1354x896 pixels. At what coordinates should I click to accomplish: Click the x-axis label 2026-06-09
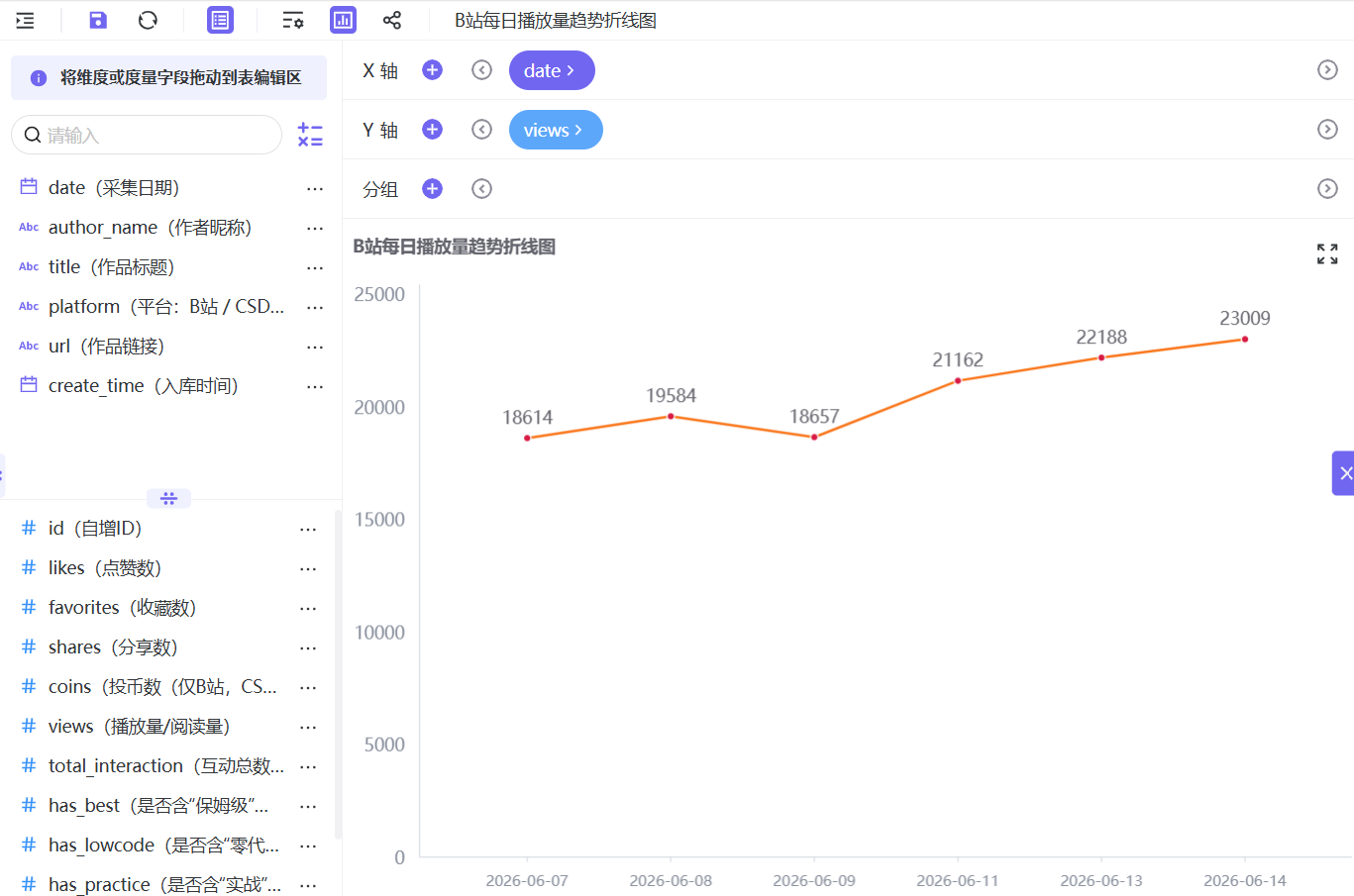point(814,880)
